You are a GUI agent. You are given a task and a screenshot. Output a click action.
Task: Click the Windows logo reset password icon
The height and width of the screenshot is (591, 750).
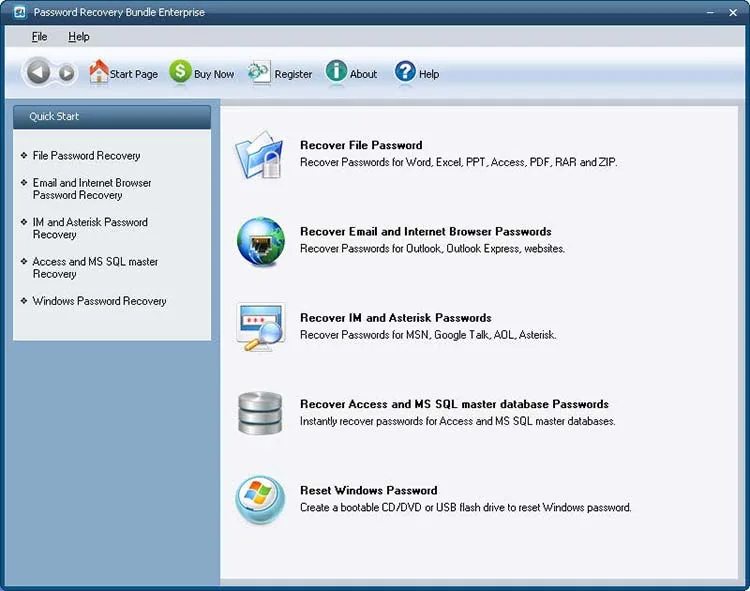[x=260, y=500]
